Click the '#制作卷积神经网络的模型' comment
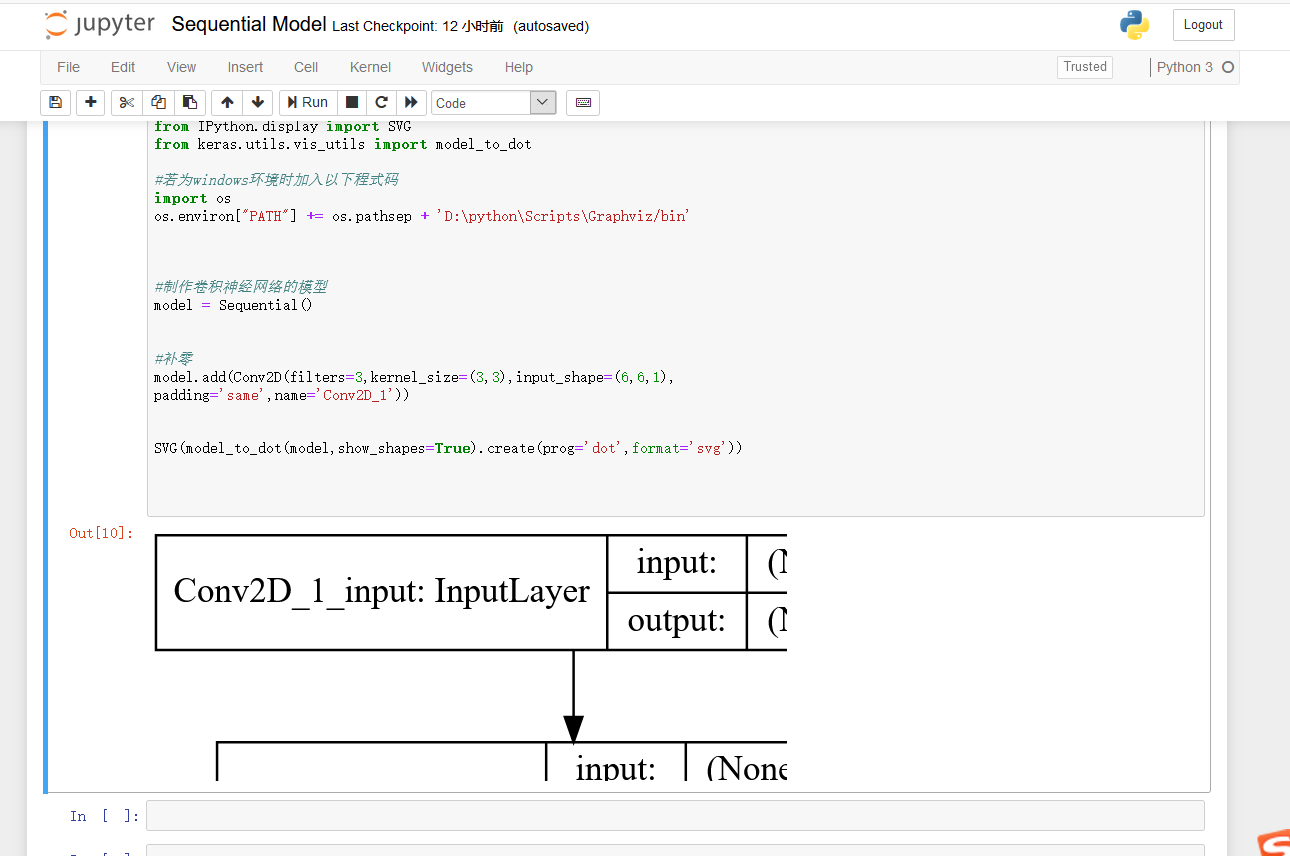Image resolution: width=1290 pixels, height=856 pixels. [241, 287]
